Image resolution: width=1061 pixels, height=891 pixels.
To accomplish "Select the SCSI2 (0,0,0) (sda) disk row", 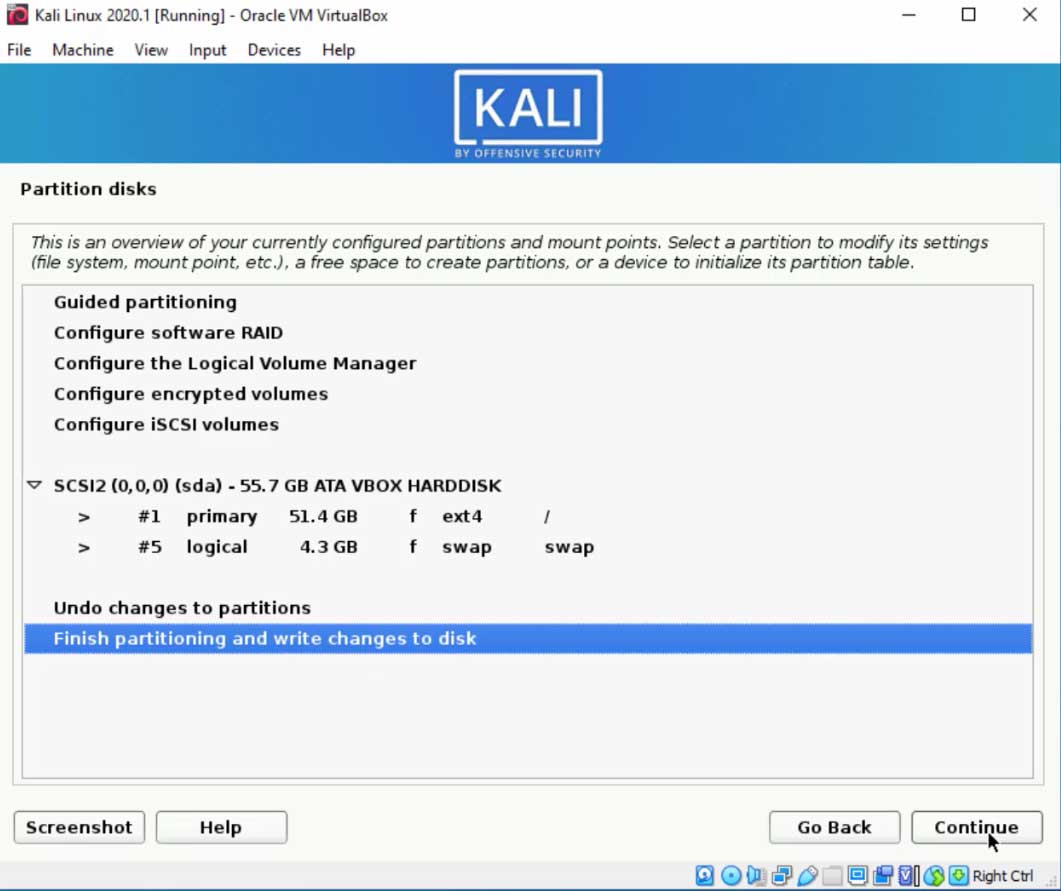I will pyautogui.click(x=528, y=485).
